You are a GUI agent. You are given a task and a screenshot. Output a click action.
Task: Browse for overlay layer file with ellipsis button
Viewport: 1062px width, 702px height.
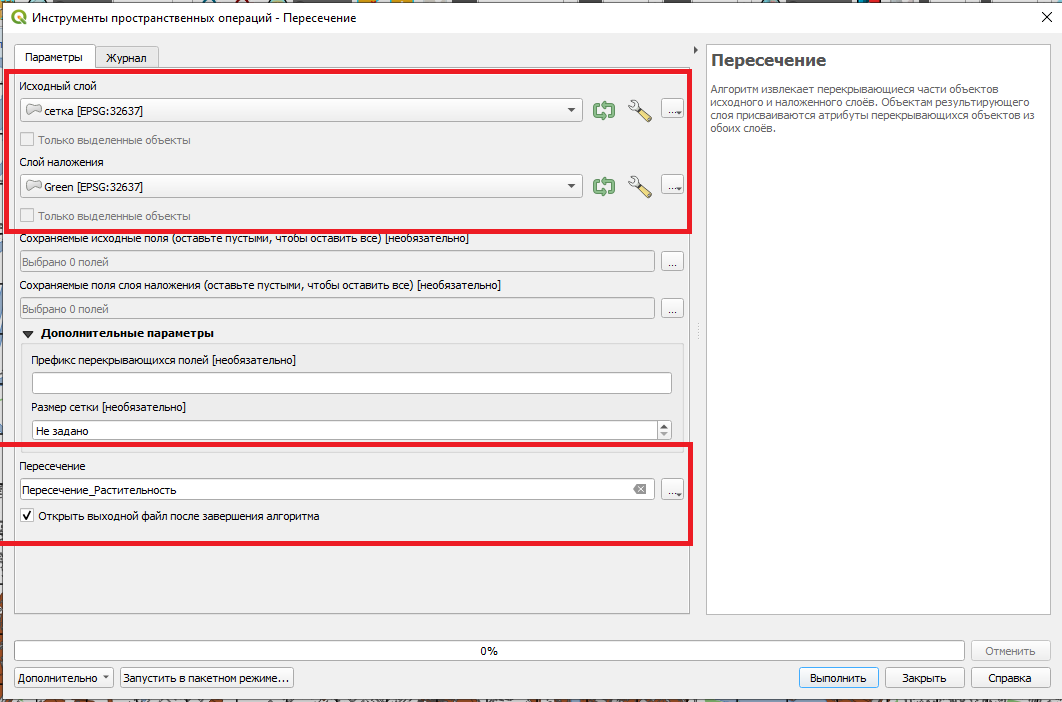pyautogui.click(x=672, y=186)
